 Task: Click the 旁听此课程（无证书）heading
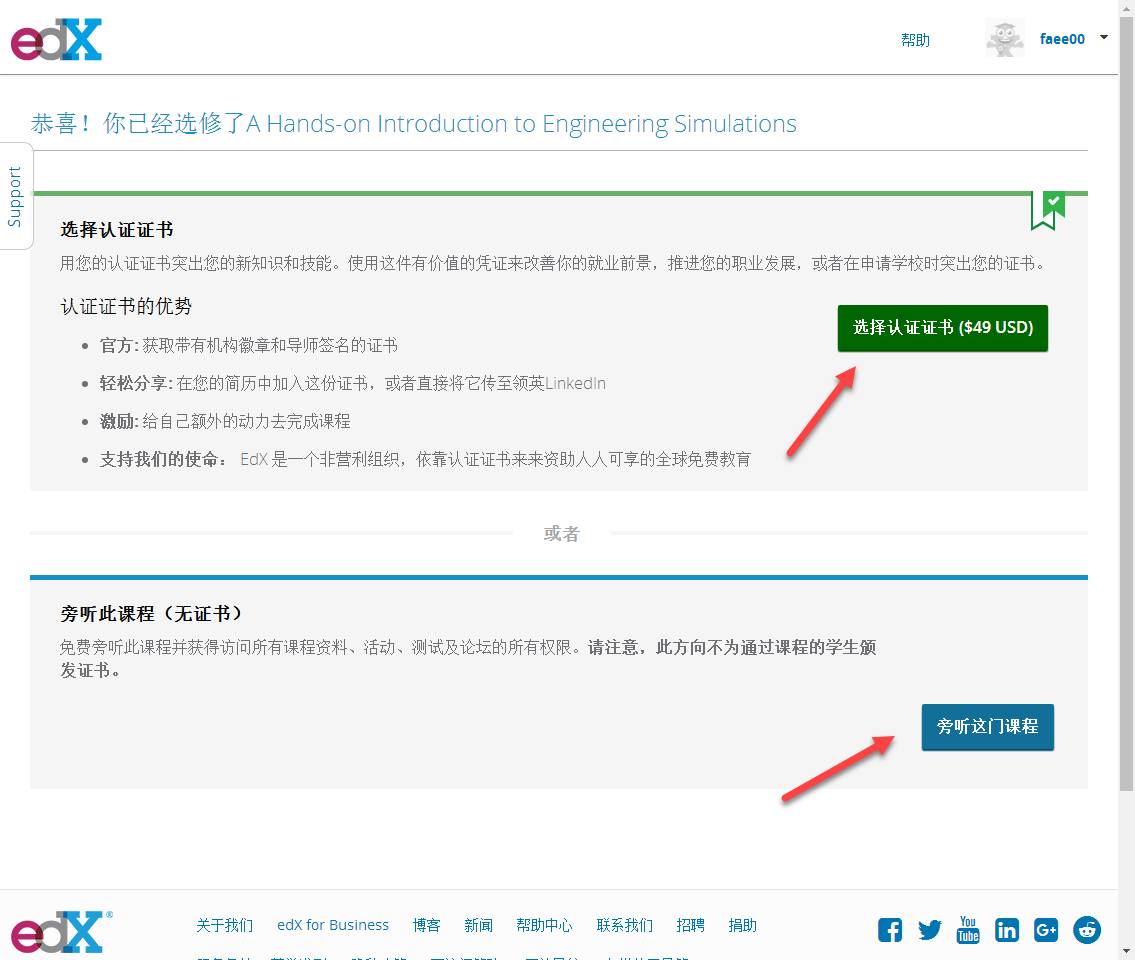[151, 614]
